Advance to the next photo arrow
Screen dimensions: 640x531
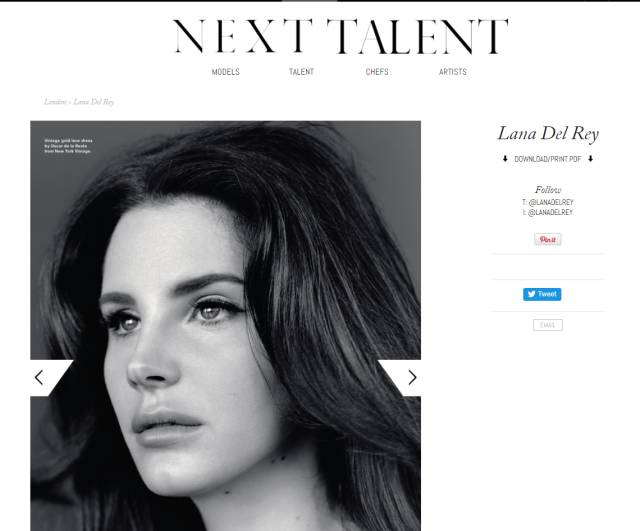click(412, 378)
